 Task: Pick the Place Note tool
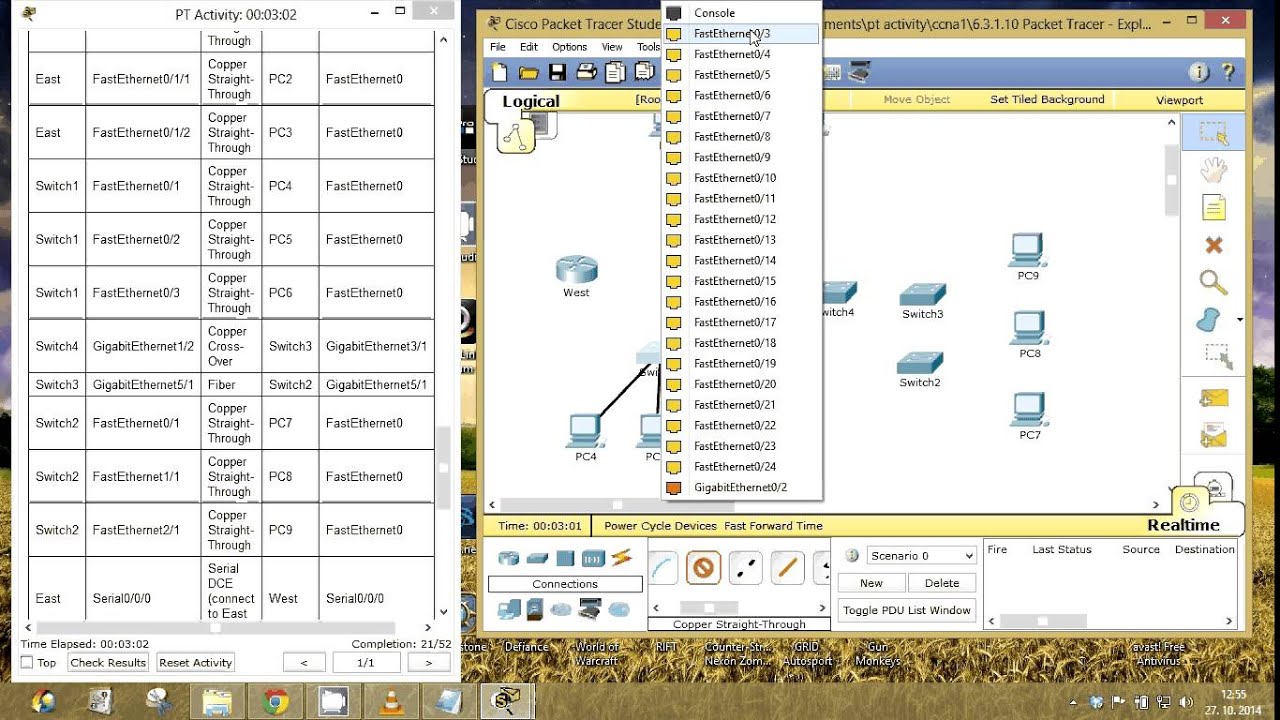[1213, 208]
